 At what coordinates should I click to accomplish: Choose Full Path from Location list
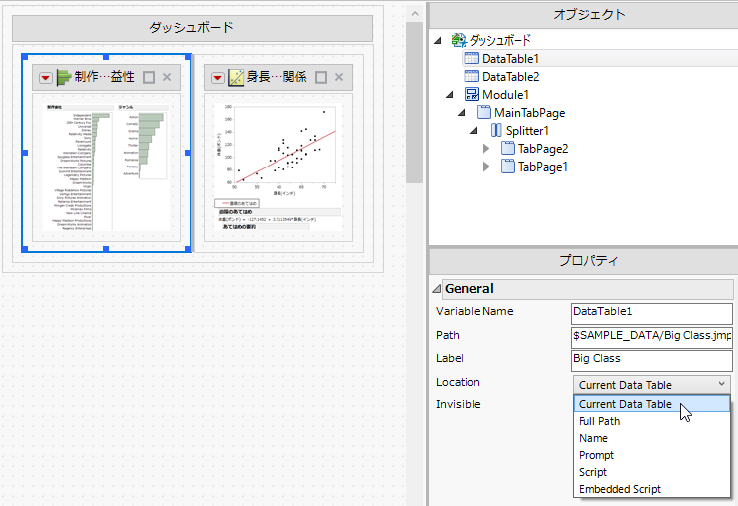(x=600, y=421)
